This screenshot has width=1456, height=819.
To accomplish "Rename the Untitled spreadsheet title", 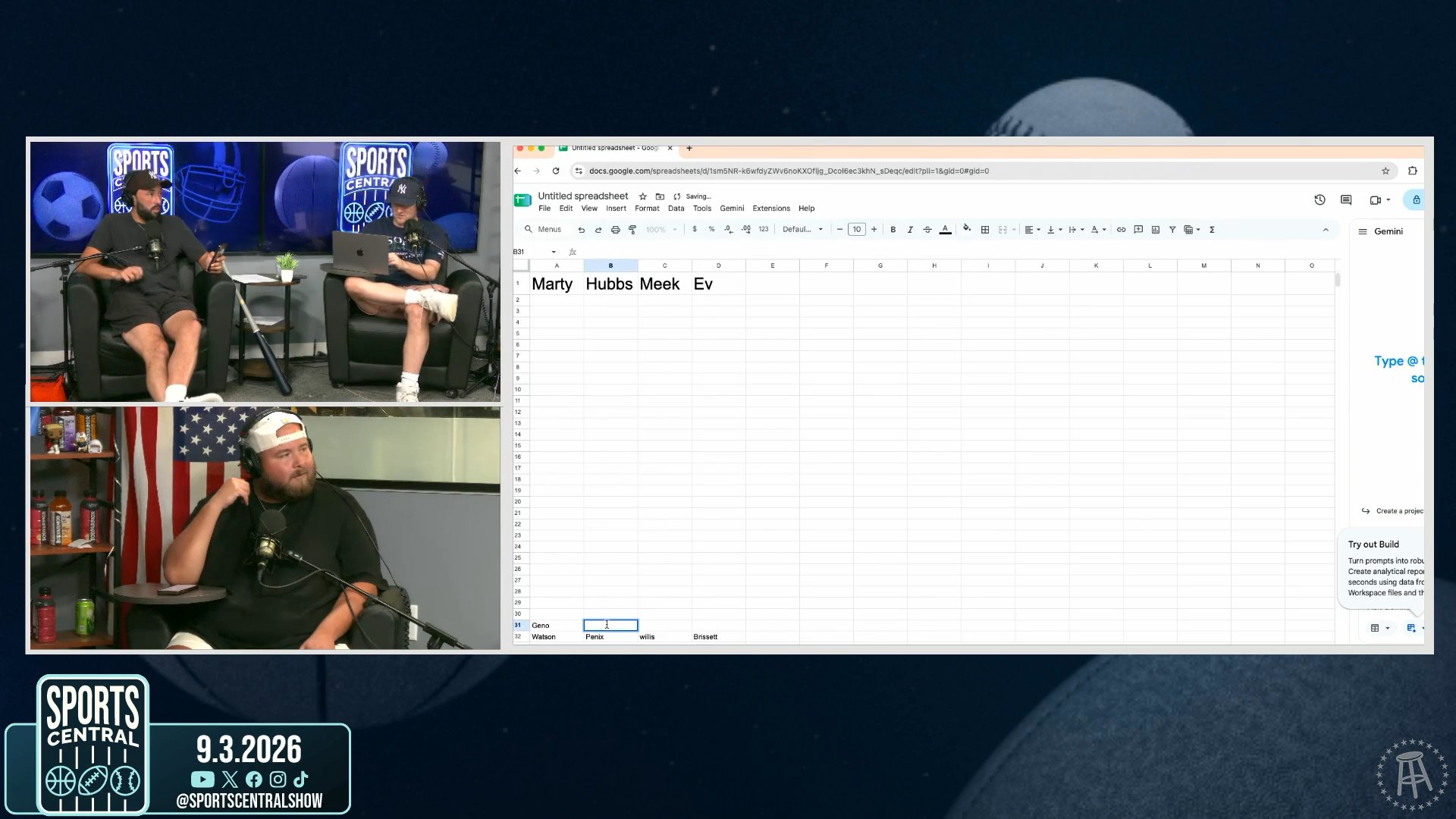I will (583, 196).
